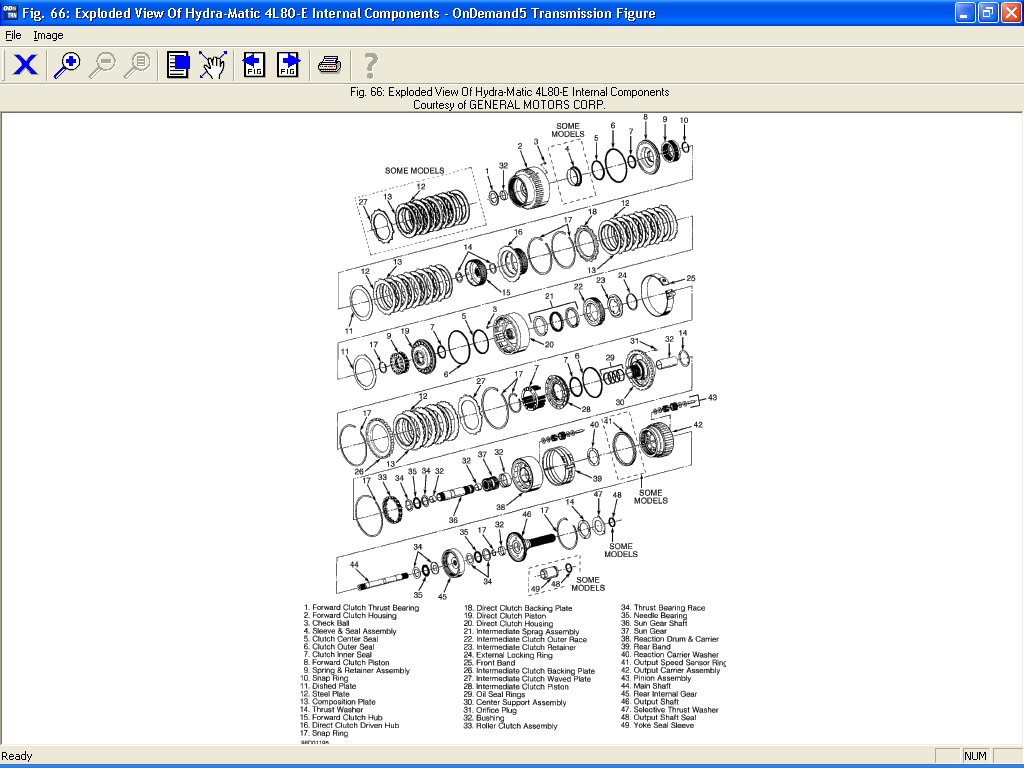Viewport: 1024px width, 768px height.
Task: Select the hand pan tool icon
Action: [x=213, y=65]
